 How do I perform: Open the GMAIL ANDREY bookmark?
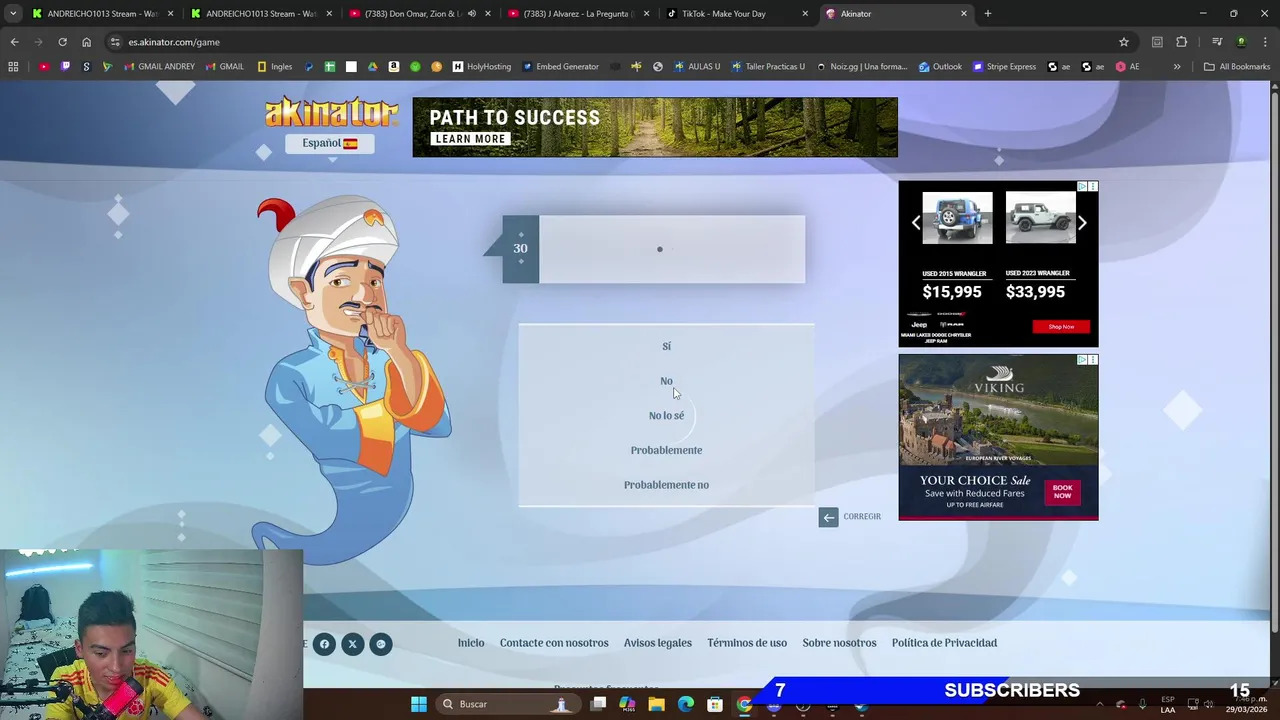[x=160, y=67]
